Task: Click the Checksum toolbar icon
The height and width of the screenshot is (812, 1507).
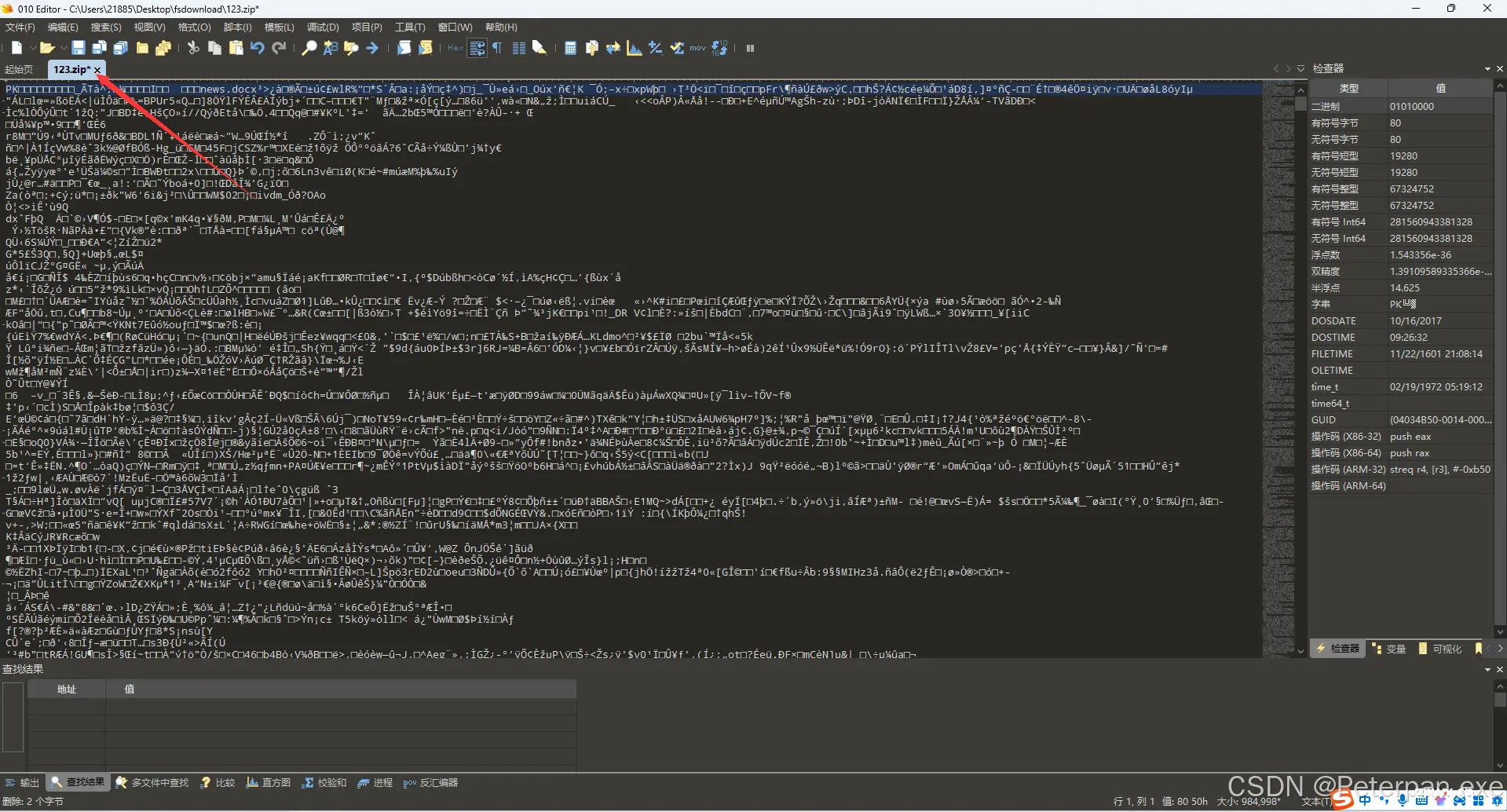Action: (x=677, y=48)
